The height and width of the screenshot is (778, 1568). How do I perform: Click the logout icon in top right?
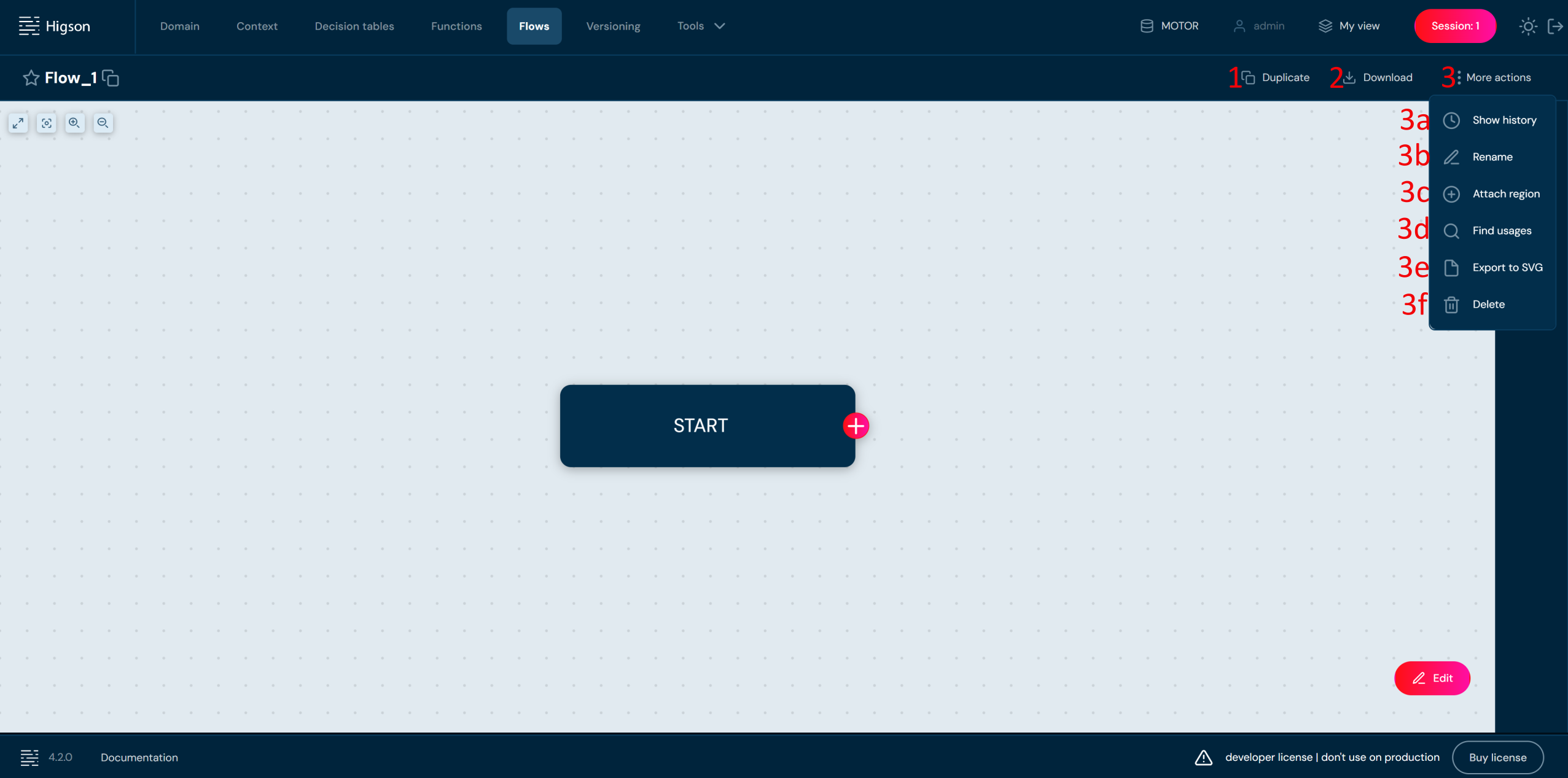[1554, 26]
